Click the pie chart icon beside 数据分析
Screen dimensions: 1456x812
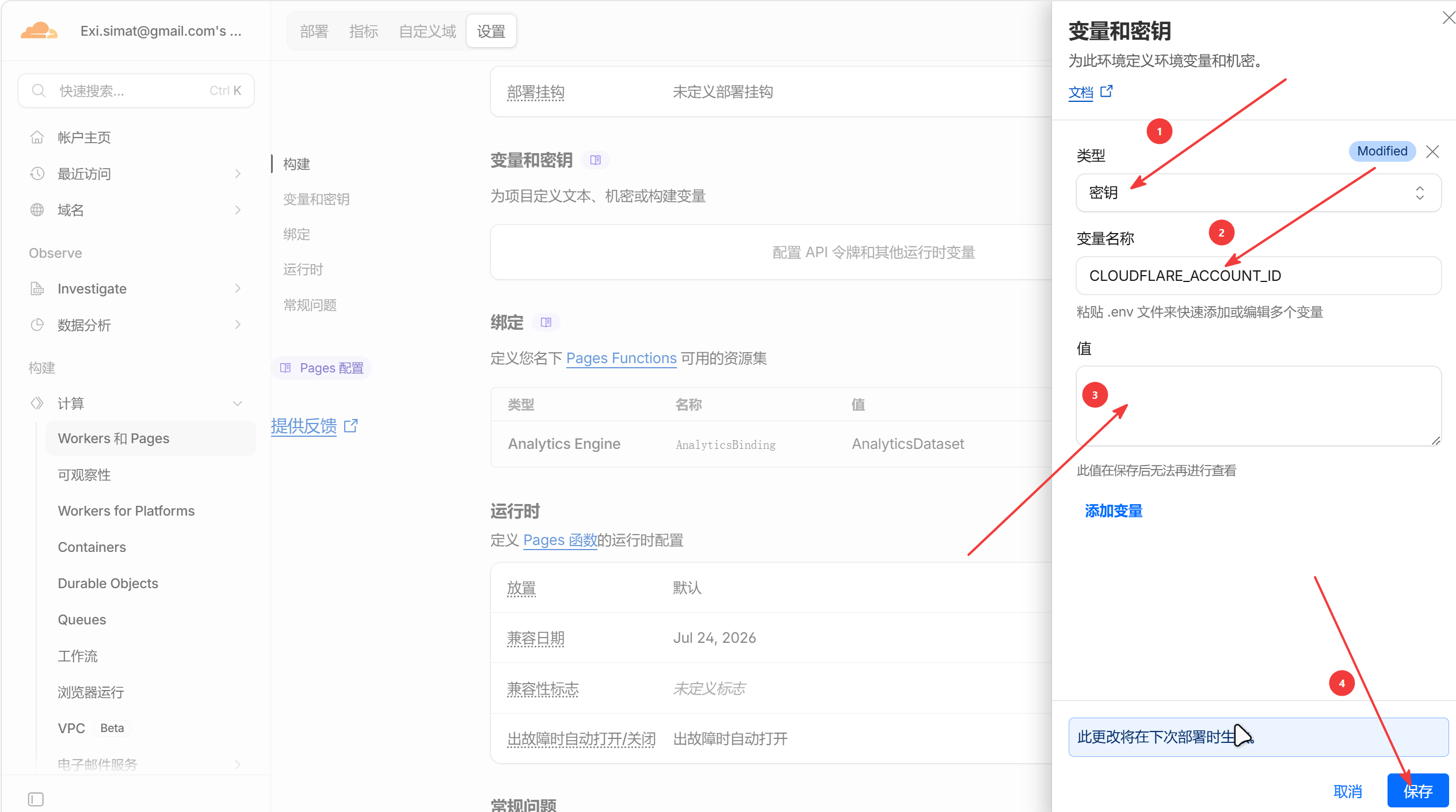click(37, 325)
